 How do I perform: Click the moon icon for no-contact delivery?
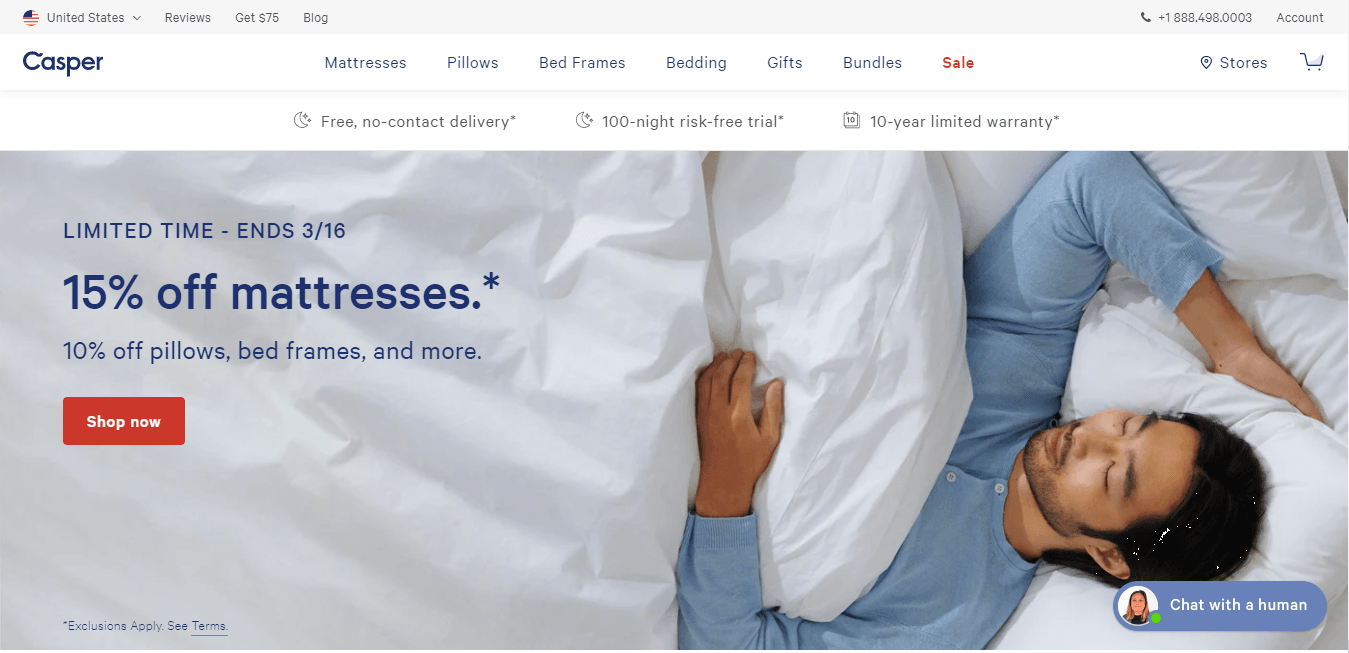click(302, 121)
